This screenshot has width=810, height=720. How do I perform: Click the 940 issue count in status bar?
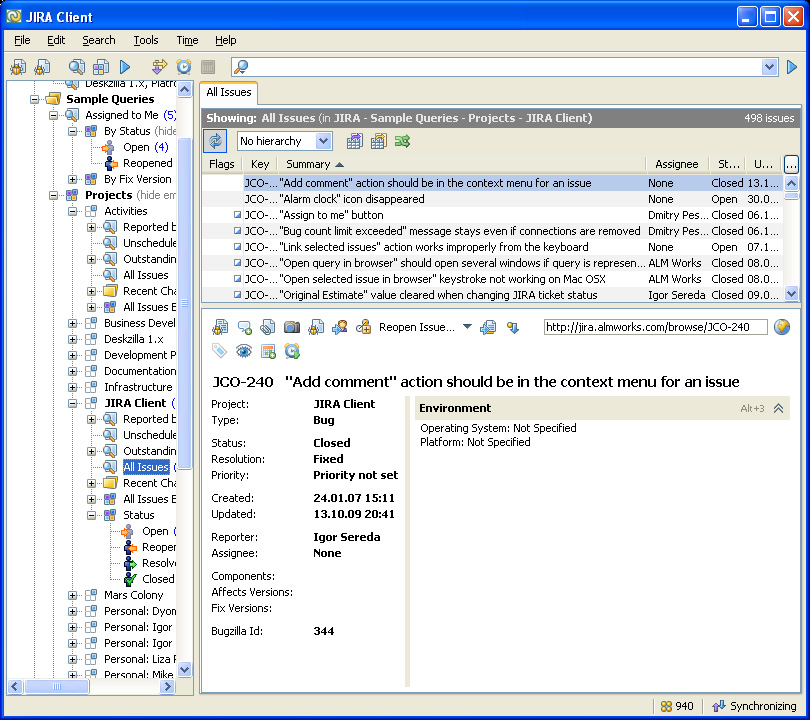677,706
